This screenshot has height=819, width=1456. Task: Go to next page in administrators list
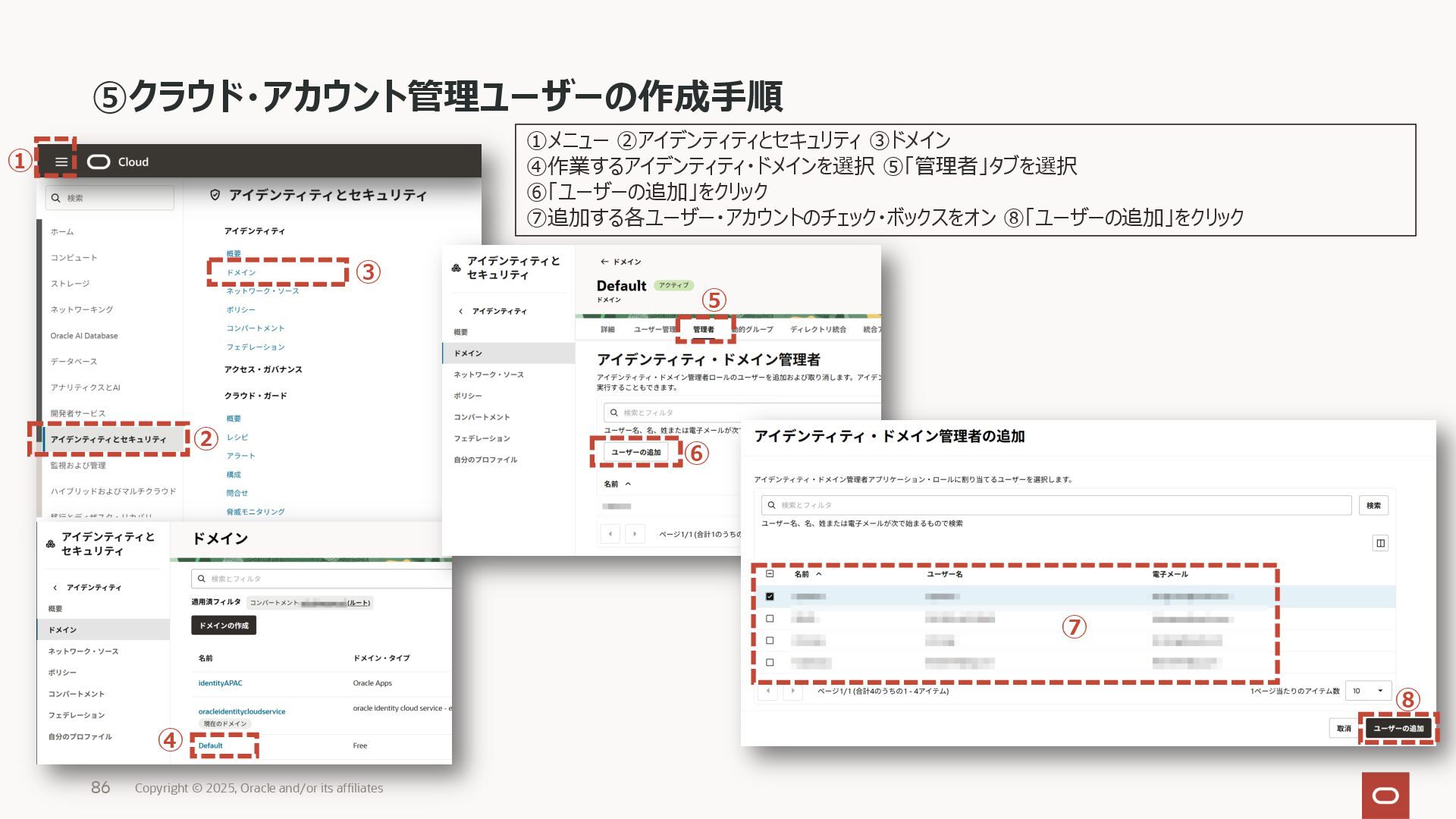tap(635, 534)
